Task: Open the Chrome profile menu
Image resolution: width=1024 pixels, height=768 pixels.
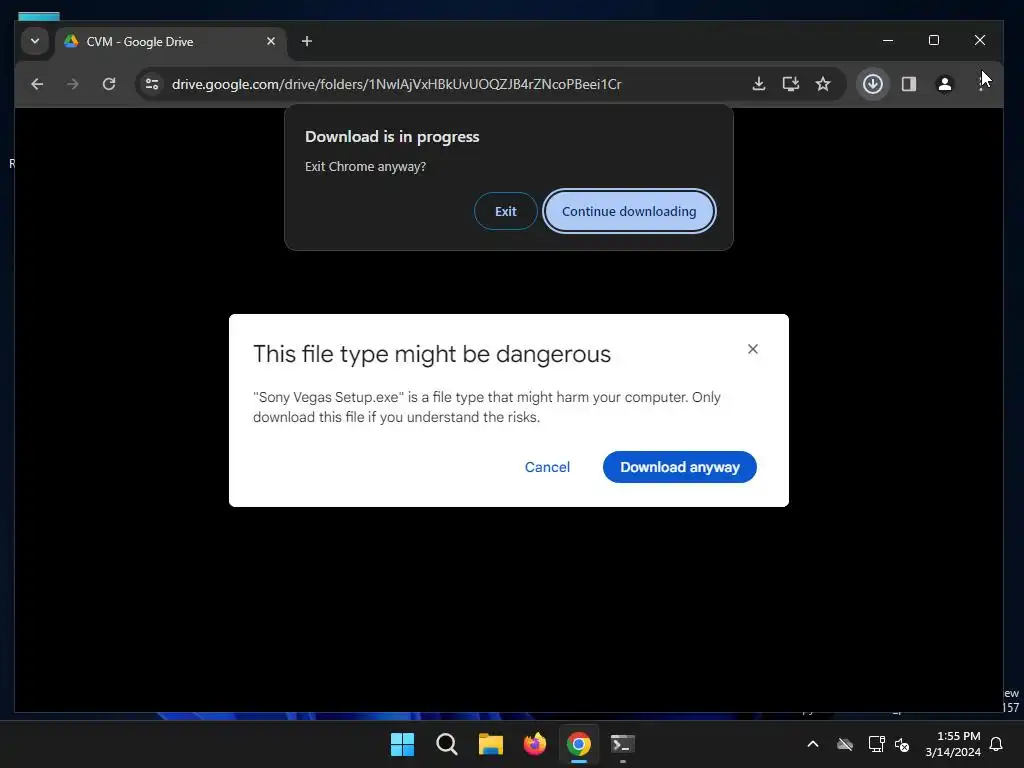Action: [x=944, y=84]
